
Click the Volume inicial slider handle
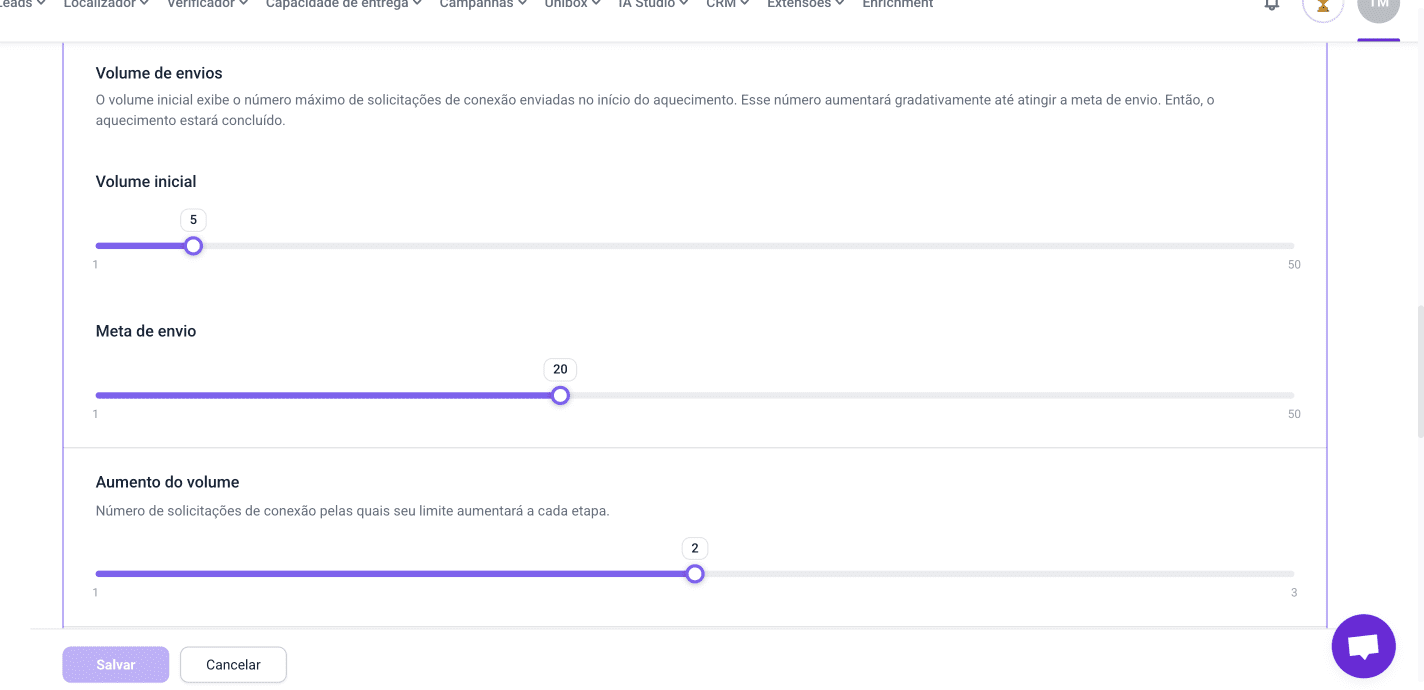[x=194, y=246]
